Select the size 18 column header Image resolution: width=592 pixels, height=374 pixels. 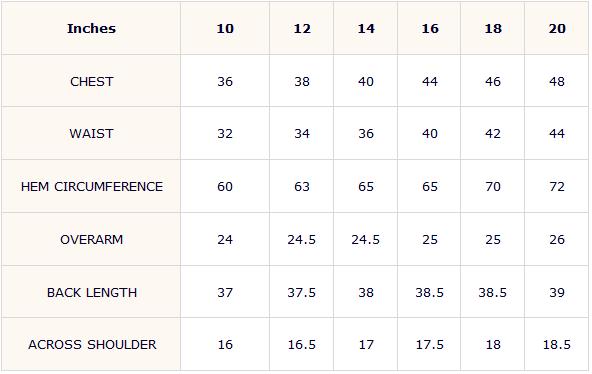[x=493, y=29]
